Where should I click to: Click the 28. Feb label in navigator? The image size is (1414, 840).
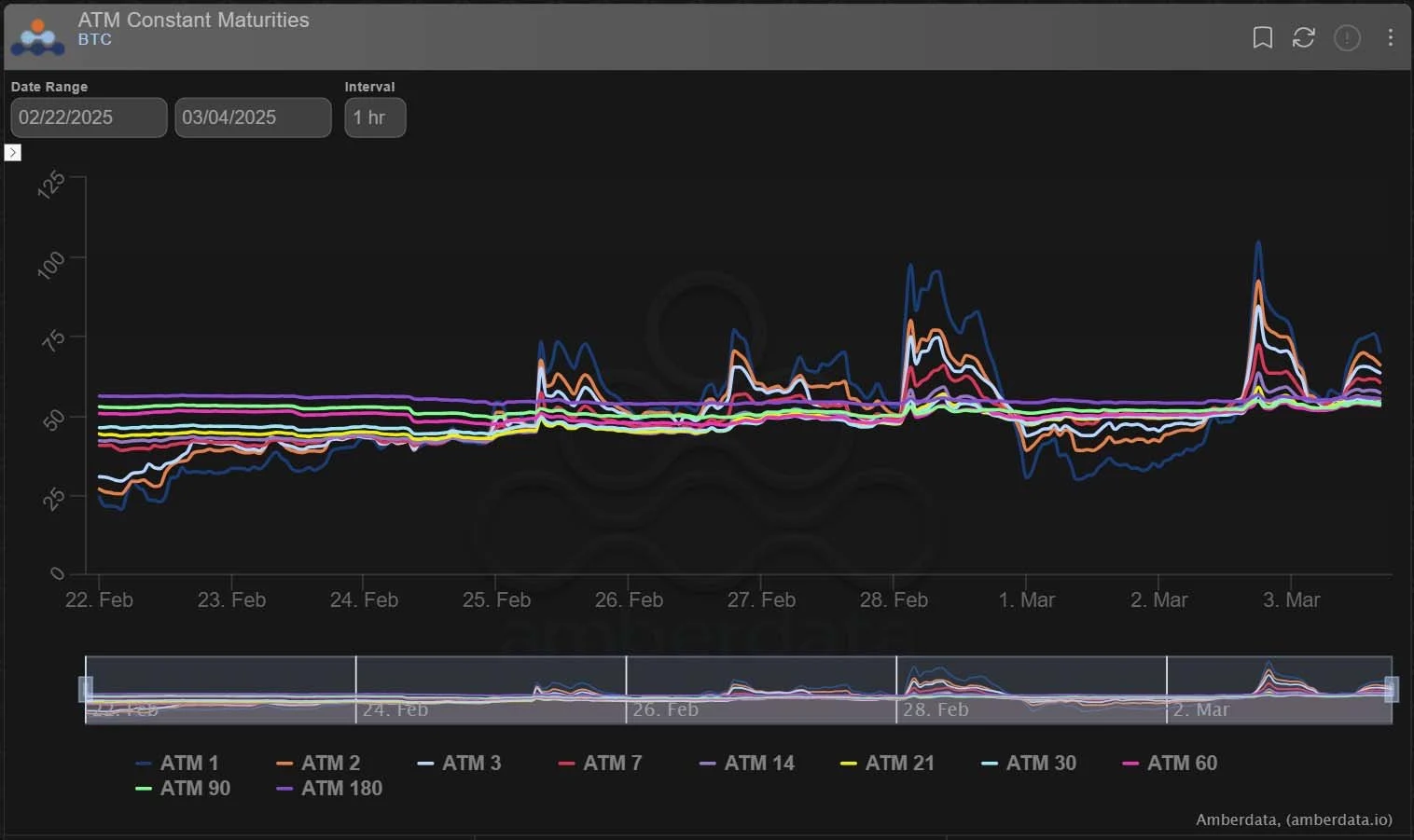(x=936, y=709)
